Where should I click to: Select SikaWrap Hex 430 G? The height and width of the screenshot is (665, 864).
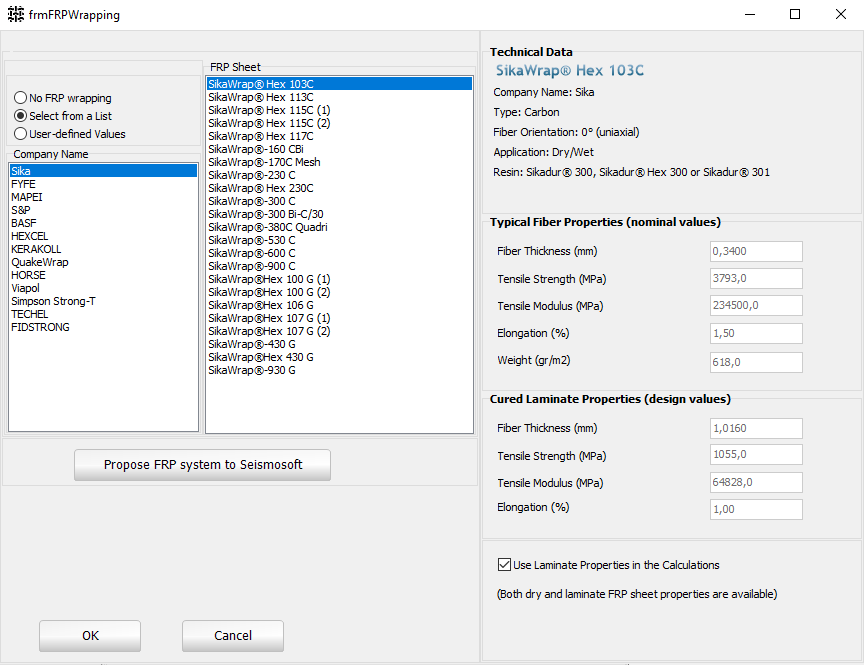tap(339, 357)
